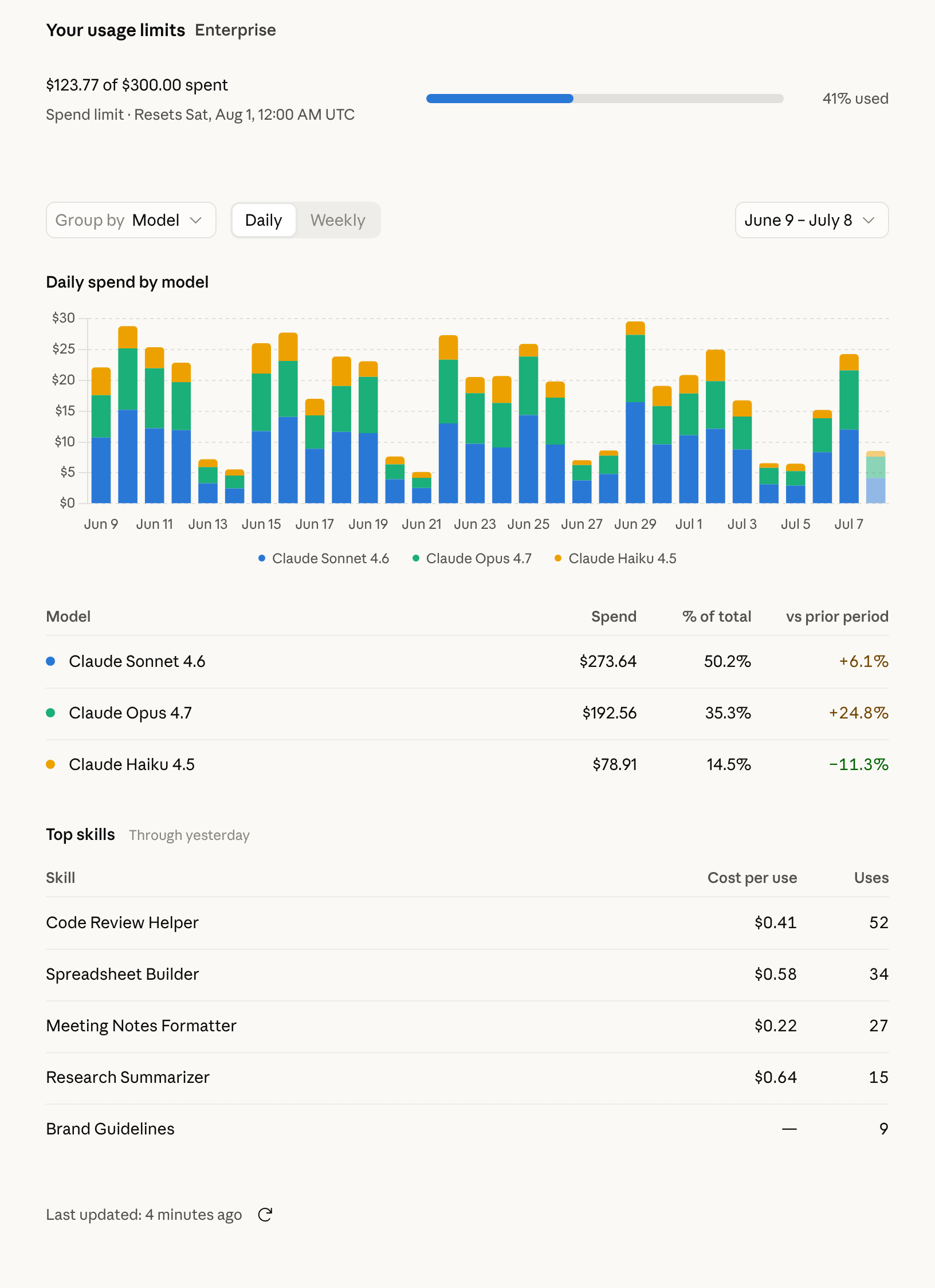Click the +6.1% prior period change

tap(863, 661)
